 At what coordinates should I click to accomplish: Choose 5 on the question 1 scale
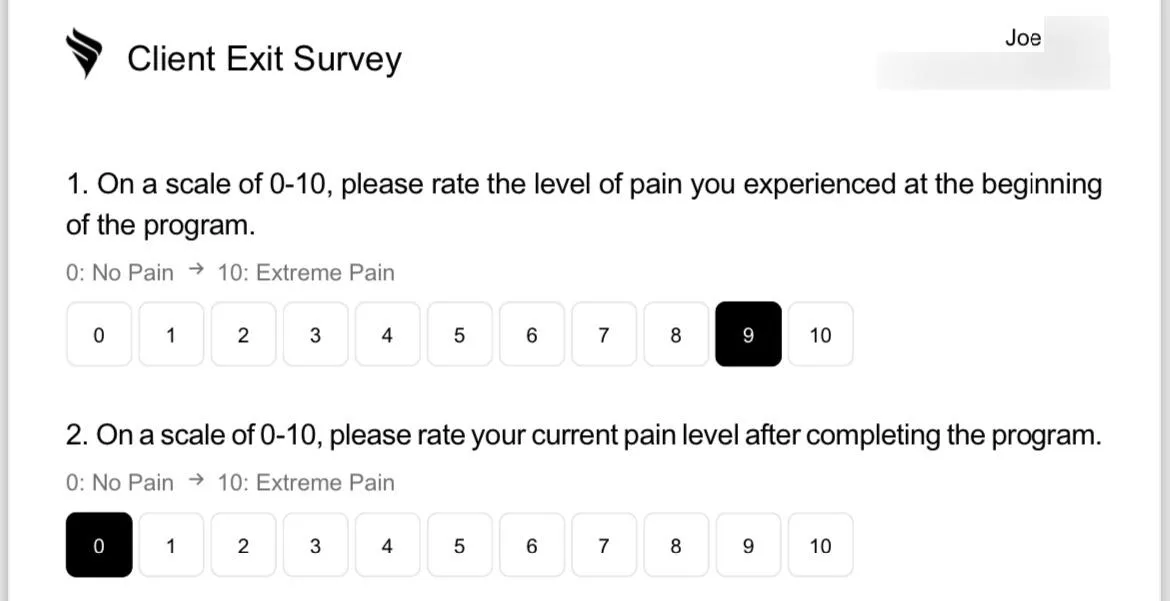pos(460,334)
